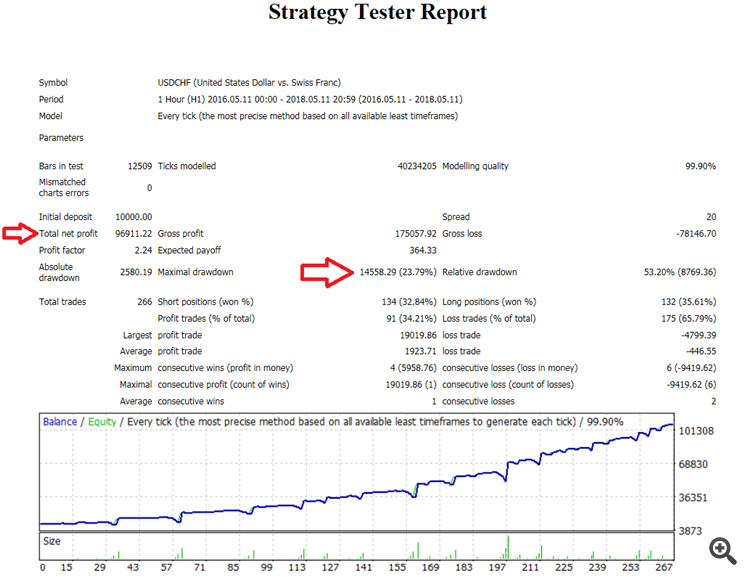Click the chart axis value 101308
Screen dimensions: 750x577
tap(696, 431)
